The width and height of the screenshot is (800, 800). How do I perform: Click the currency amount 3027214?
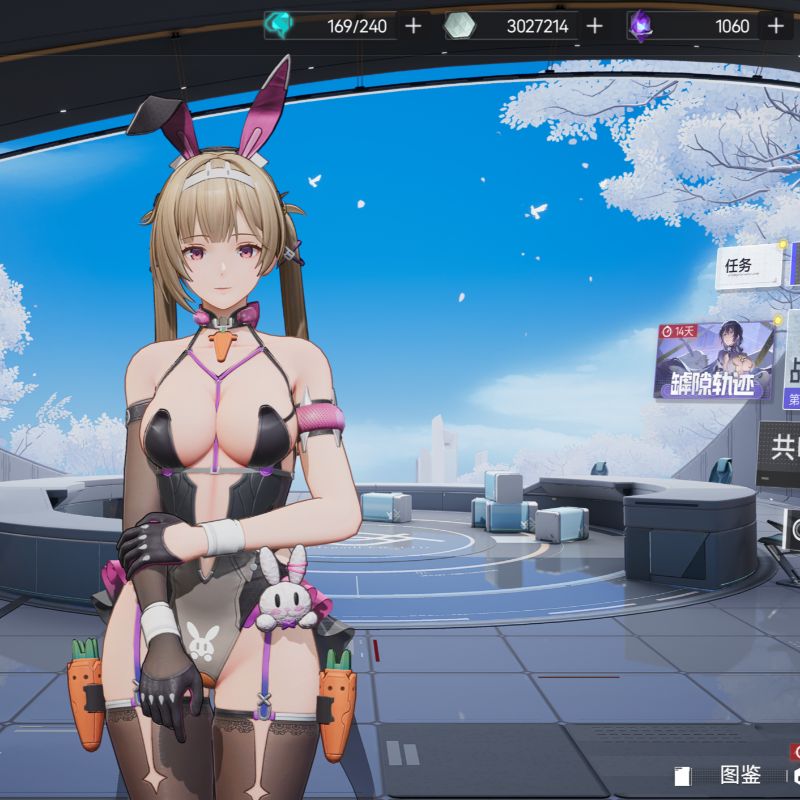tap(537, 26)
